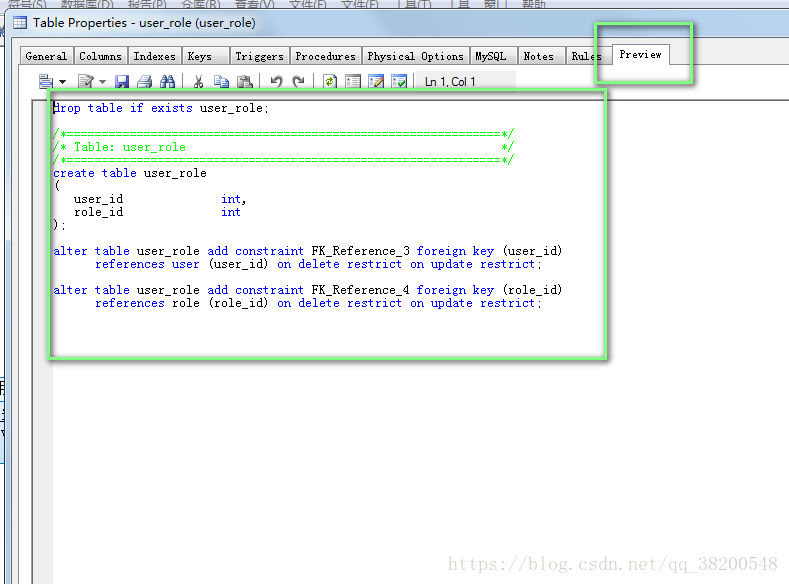The image size is (789, 584).
Task: Open the editor menu icon
Action: point(46,81)
